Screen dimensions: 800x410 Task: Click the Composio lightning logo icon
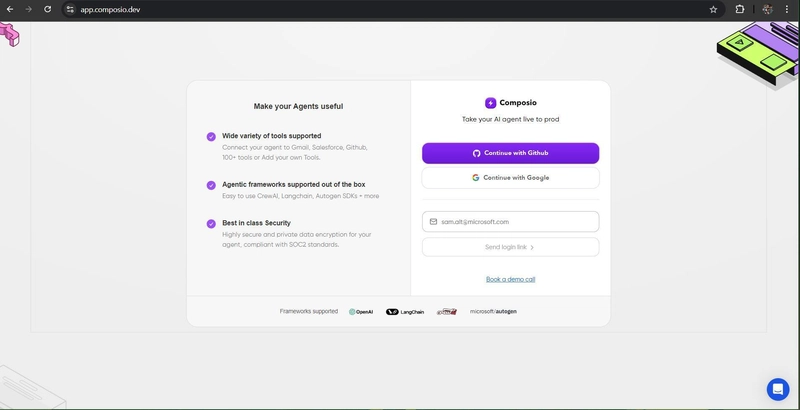[x=490, y=103]
